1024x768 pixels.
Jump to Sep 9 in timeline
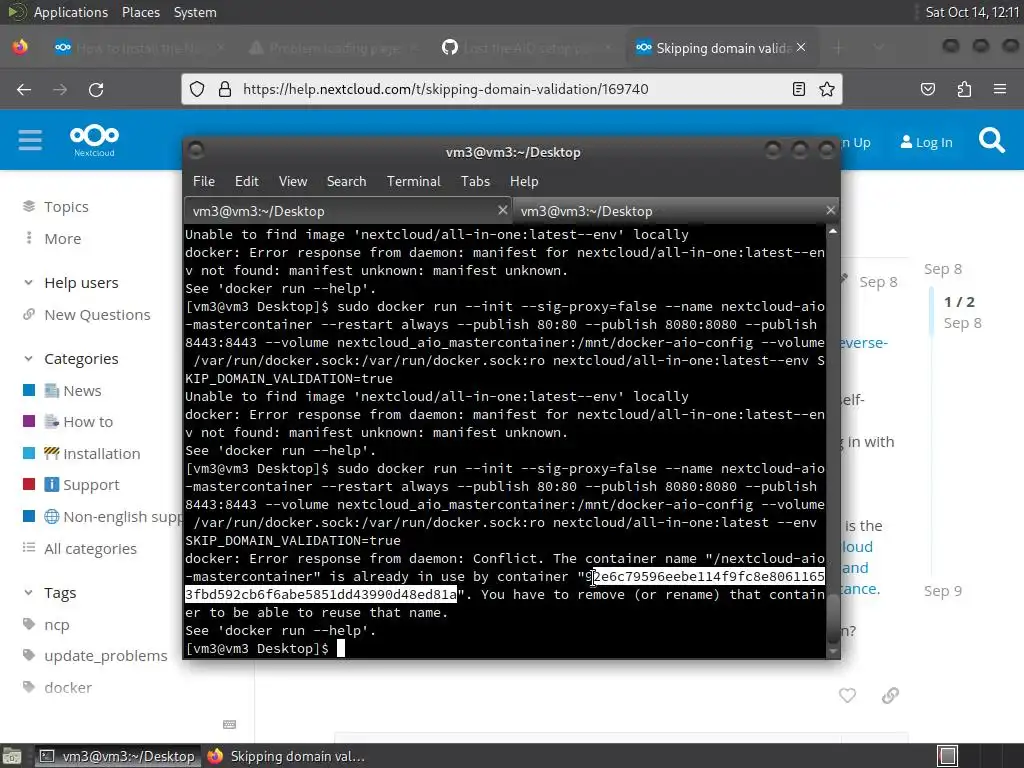[942, 591]
